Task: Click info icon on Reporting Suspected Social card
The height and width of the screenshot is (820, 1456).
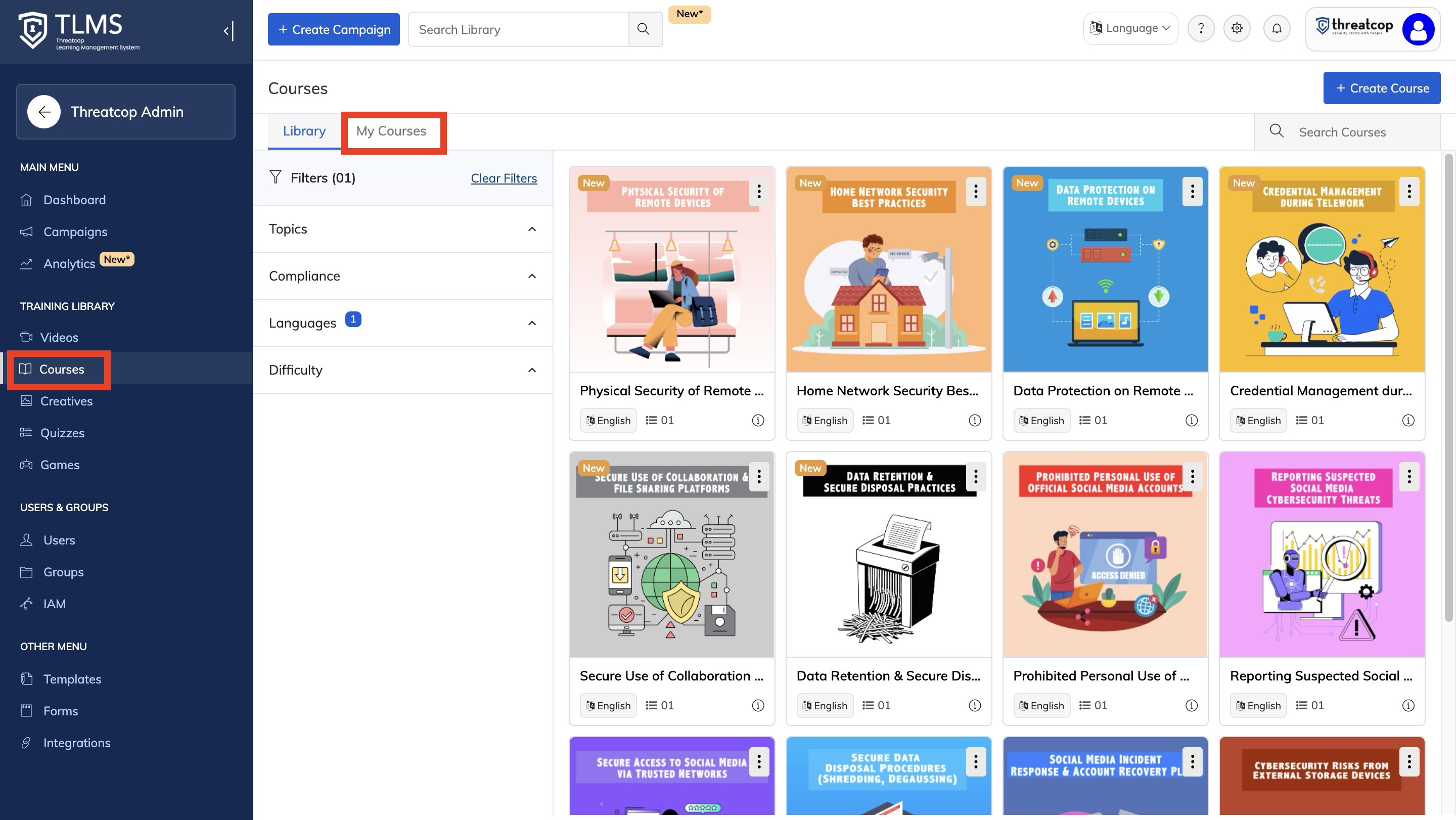Action: coord(1408,705)
